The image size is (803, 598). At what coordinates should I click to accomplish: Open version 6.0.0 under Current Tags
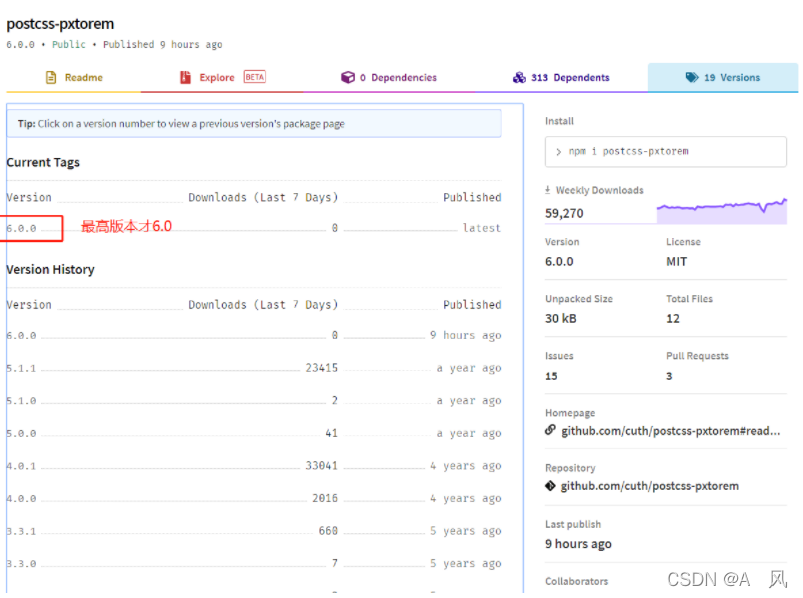pos(22,228)
